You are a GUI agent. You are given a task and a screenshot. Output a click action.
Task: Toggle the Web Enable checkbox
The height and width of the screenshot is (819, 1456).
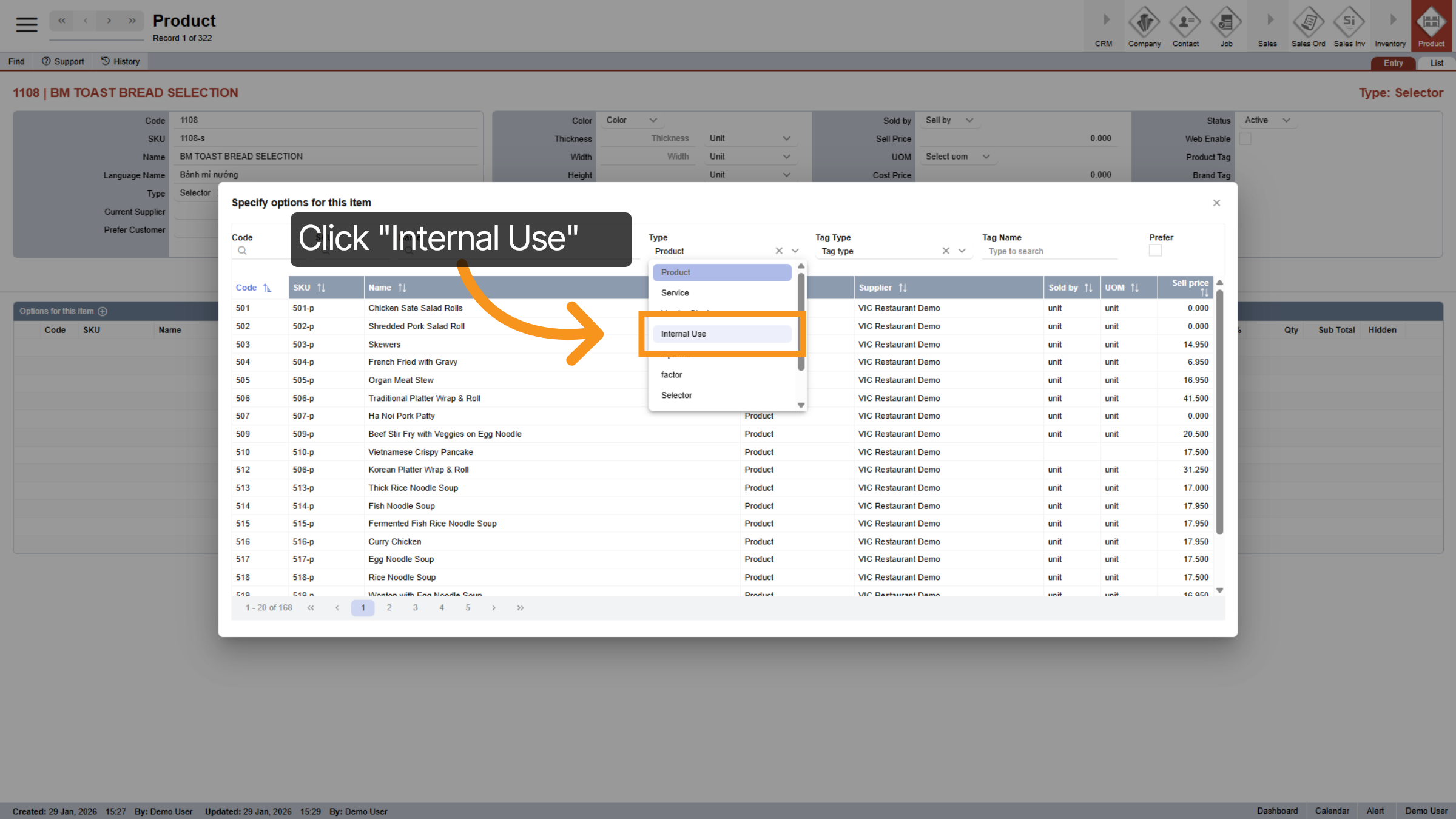(x=1245, y=138)
